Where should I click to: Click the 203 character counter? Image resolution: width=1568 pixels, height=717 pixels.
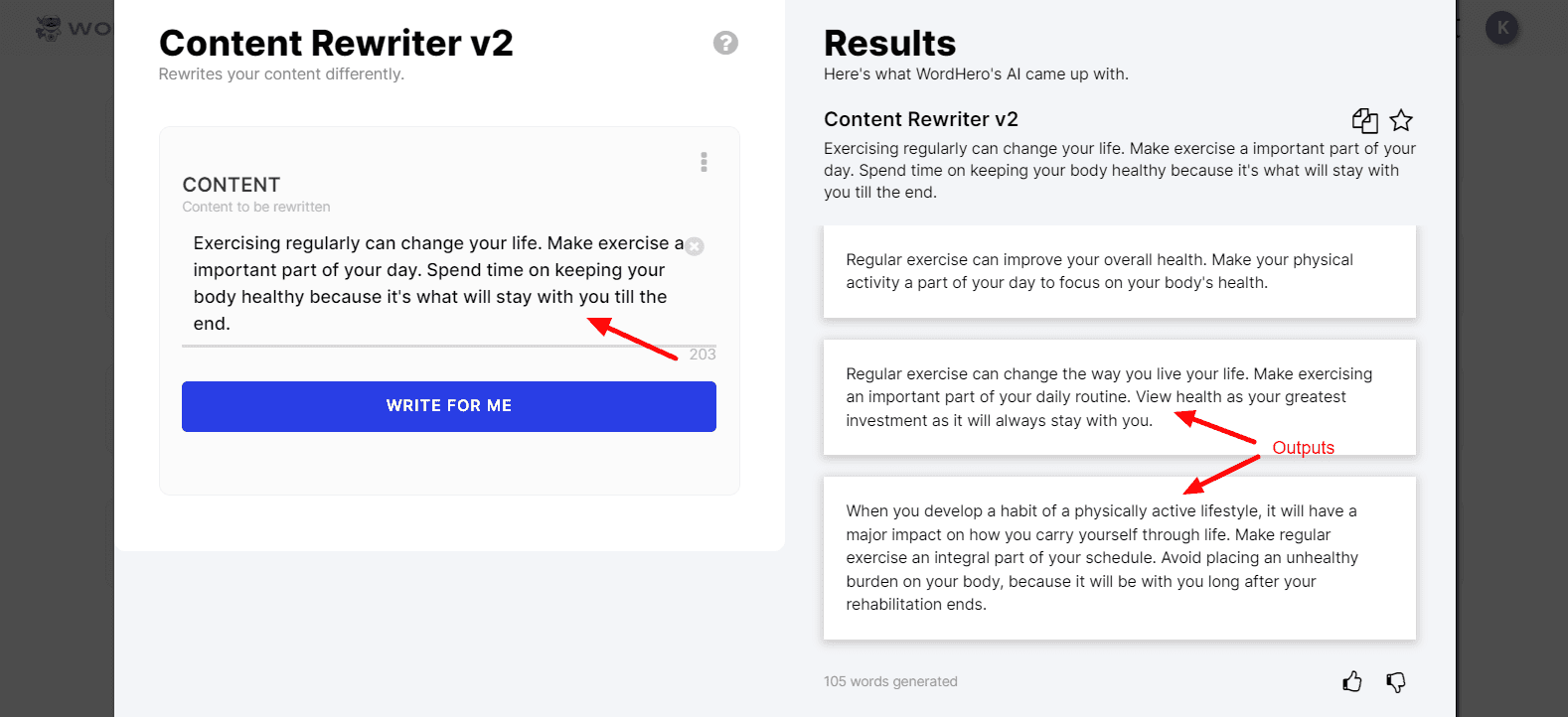[703, 355]
